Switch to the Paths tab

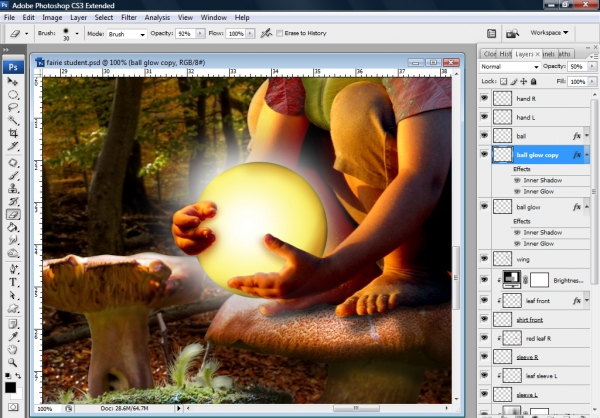pyautogui.click(x=564, y=54)
